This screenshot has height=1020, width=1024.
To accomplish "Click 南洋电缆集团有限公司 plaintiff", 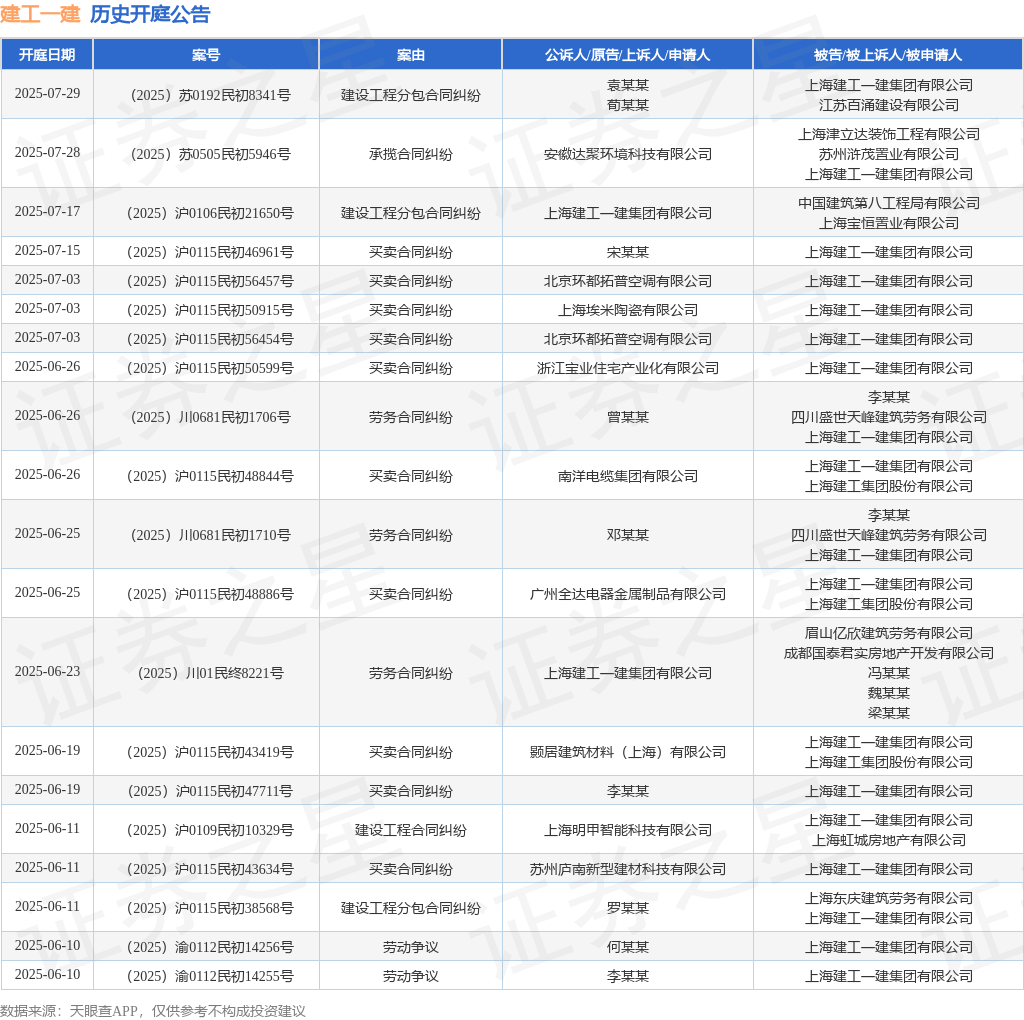I will tap(628, 476).
